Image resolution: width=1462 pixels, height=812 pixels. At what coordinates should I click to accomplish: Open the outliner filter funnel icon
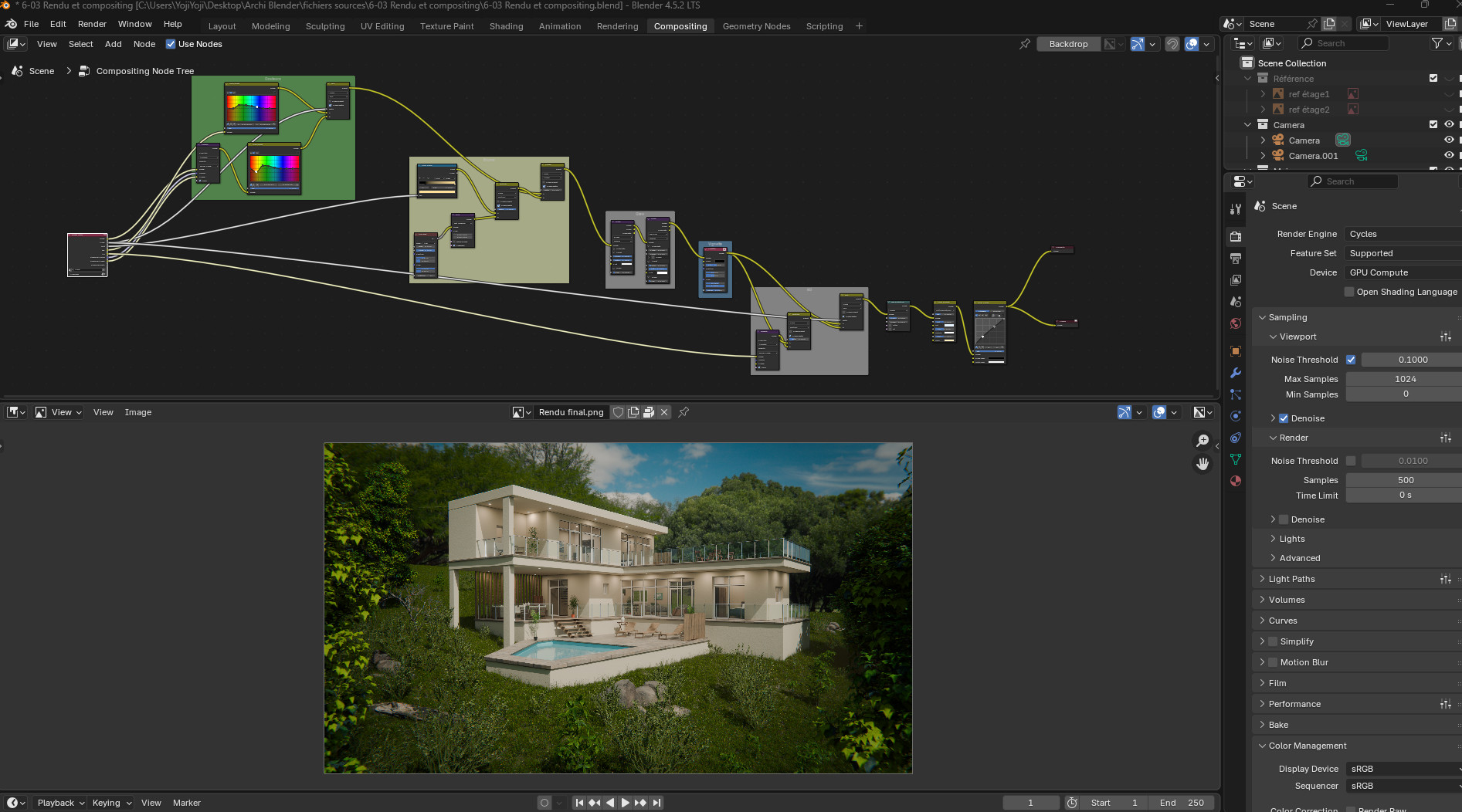pos(1437,43)
